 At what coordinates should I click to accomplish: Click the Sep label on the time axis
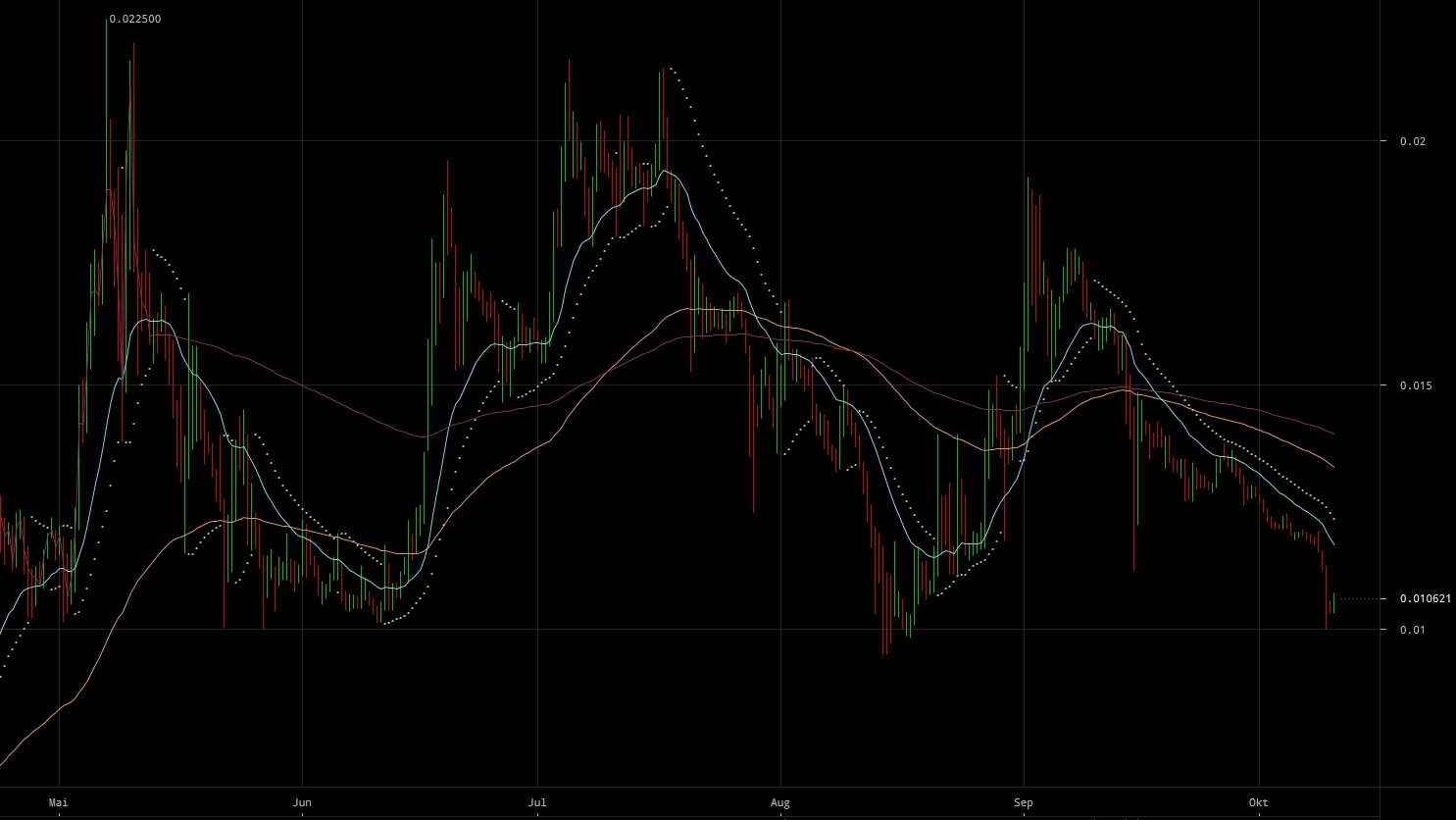(1023, 802)
